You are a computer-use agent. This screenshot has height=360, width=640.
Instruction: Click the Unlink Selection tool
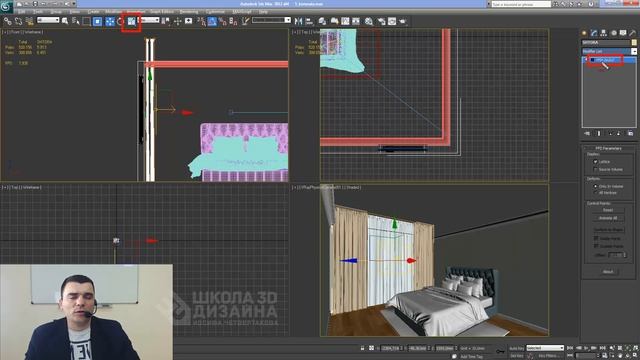coord(18,21)
